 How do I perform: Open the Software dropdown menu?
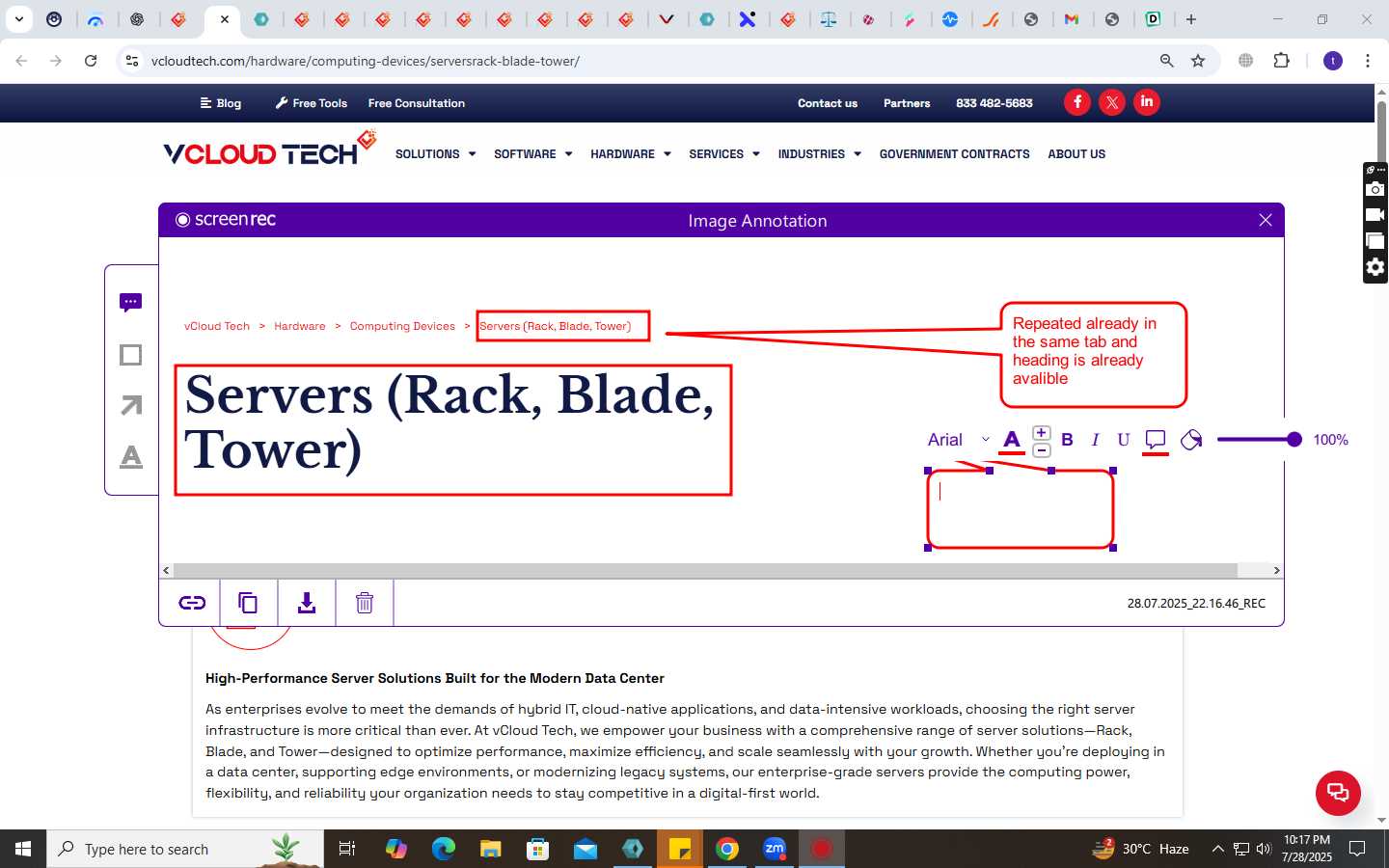click(532, 154)
